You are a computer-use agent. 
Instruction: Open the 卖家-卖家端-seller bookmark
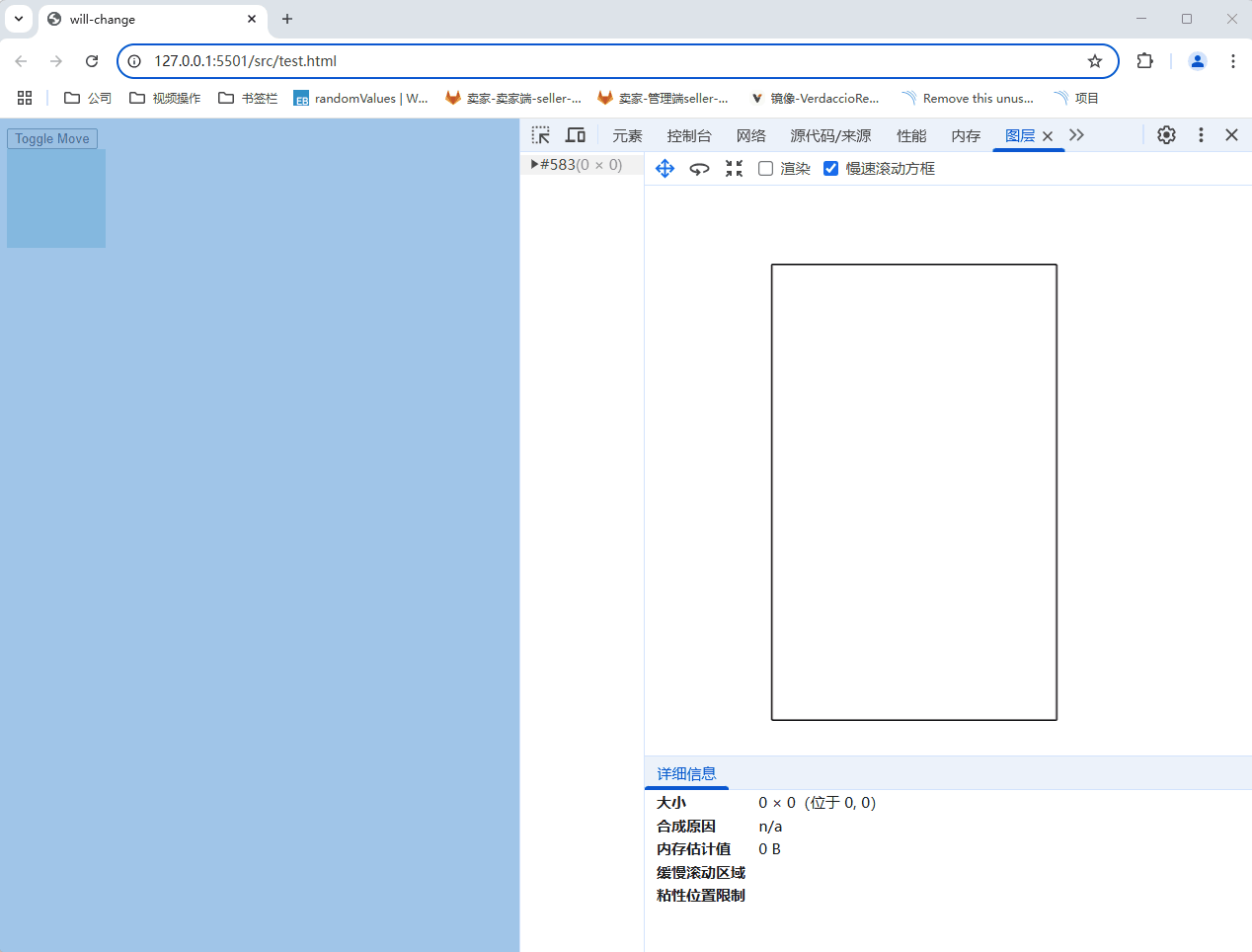(512, 98)
